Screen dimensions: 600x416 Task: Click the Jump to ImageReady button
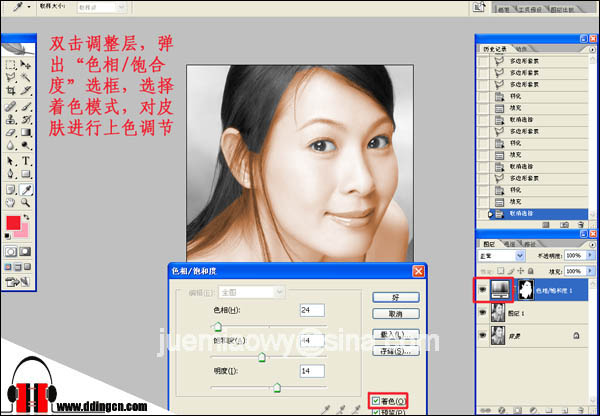tap(18, 282)
